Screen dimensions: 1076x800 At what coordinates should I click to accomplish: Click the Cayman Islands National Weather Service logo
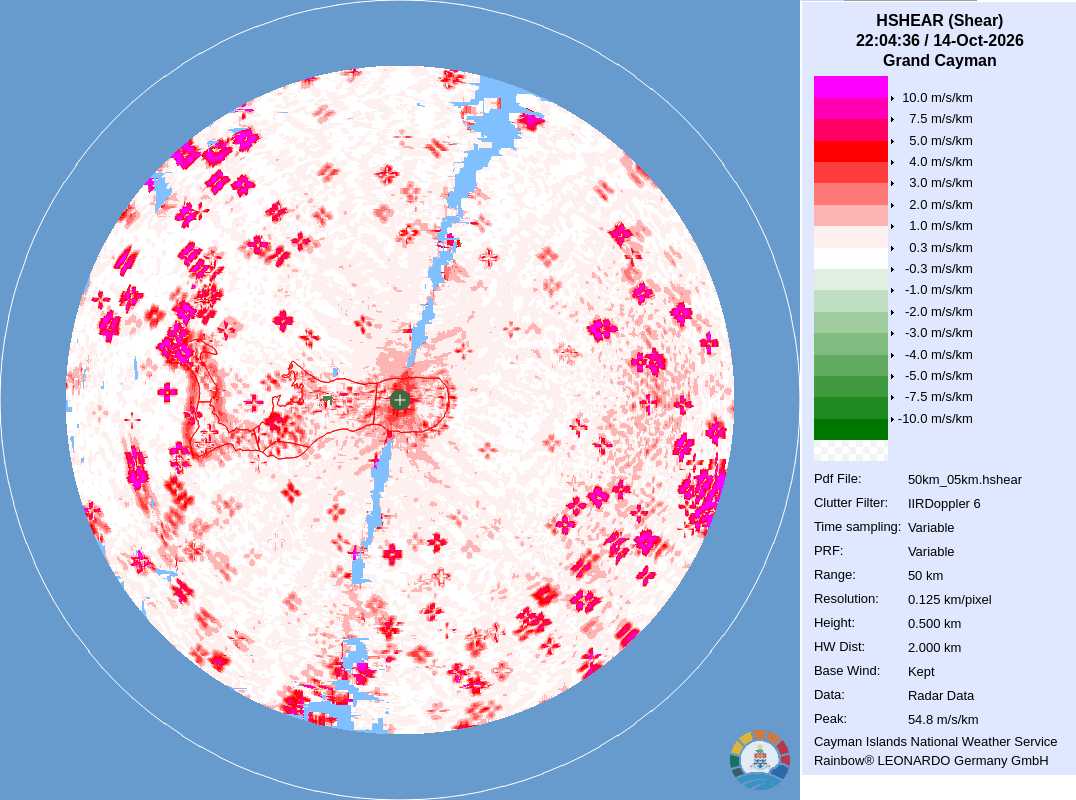click(x=760, y=760)
